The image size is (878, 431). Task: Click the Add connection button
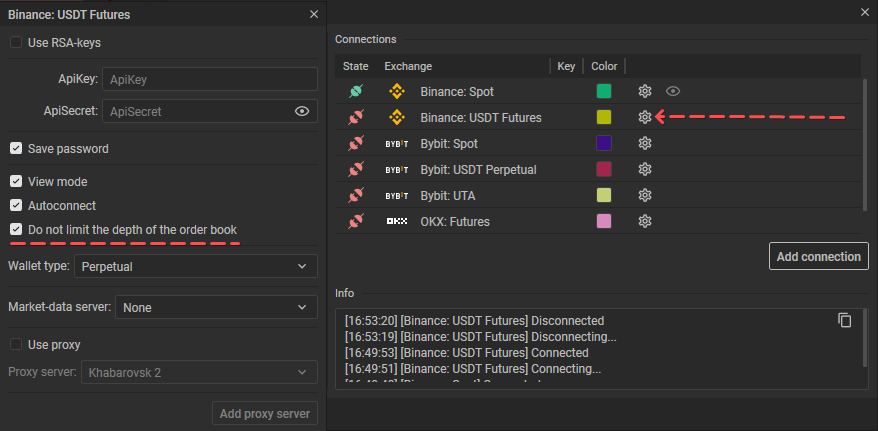click(818, 256)
